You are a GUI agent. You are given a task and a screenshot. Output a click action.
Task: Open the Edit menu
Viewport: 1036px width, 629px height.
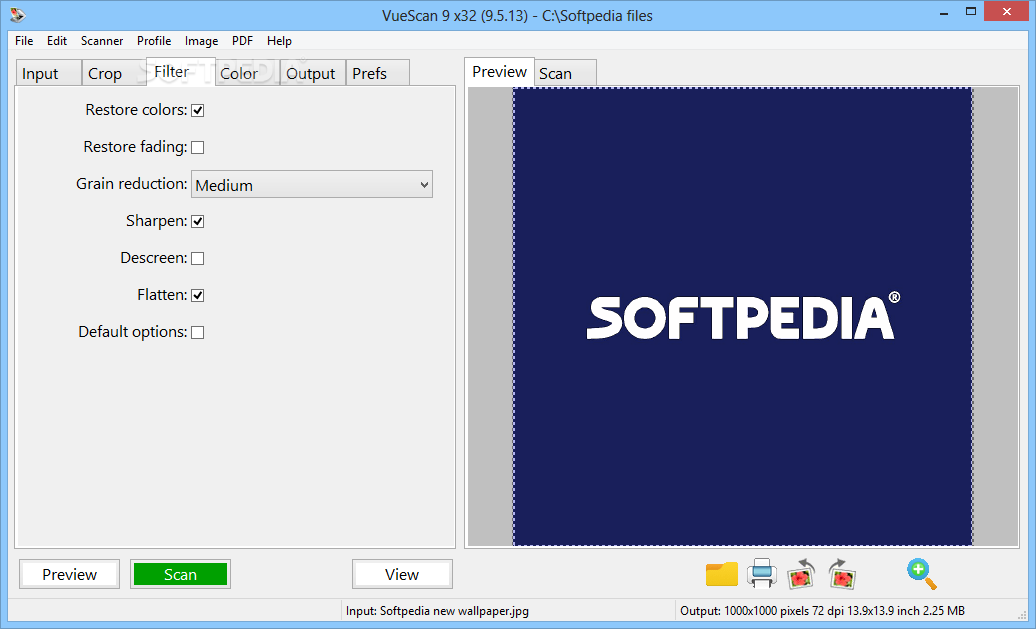pyautogui.click(x=57, y=41)
